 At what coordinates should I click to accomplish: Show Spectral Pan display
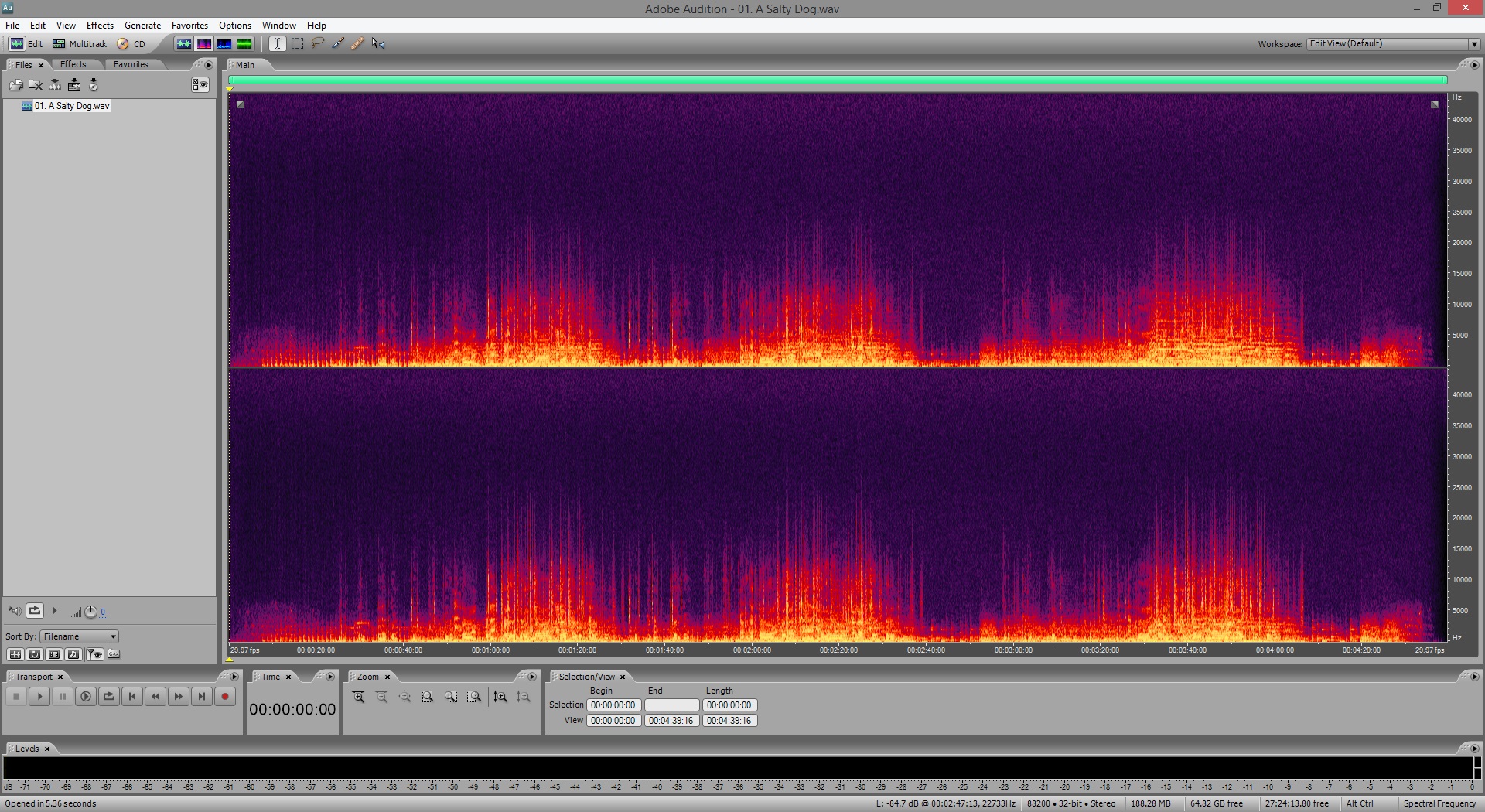[x=224, y=44]
